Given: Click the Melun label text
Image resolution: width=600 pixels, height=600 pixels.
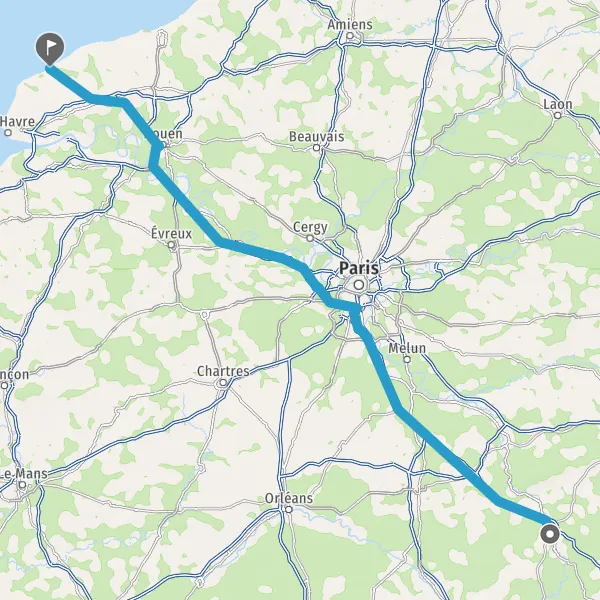Looking at the screenshot, I should 407,348.
